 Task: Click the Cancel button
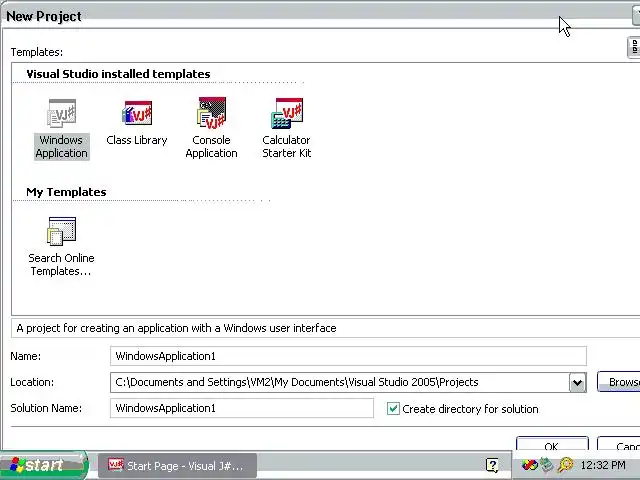coord(619,444)
